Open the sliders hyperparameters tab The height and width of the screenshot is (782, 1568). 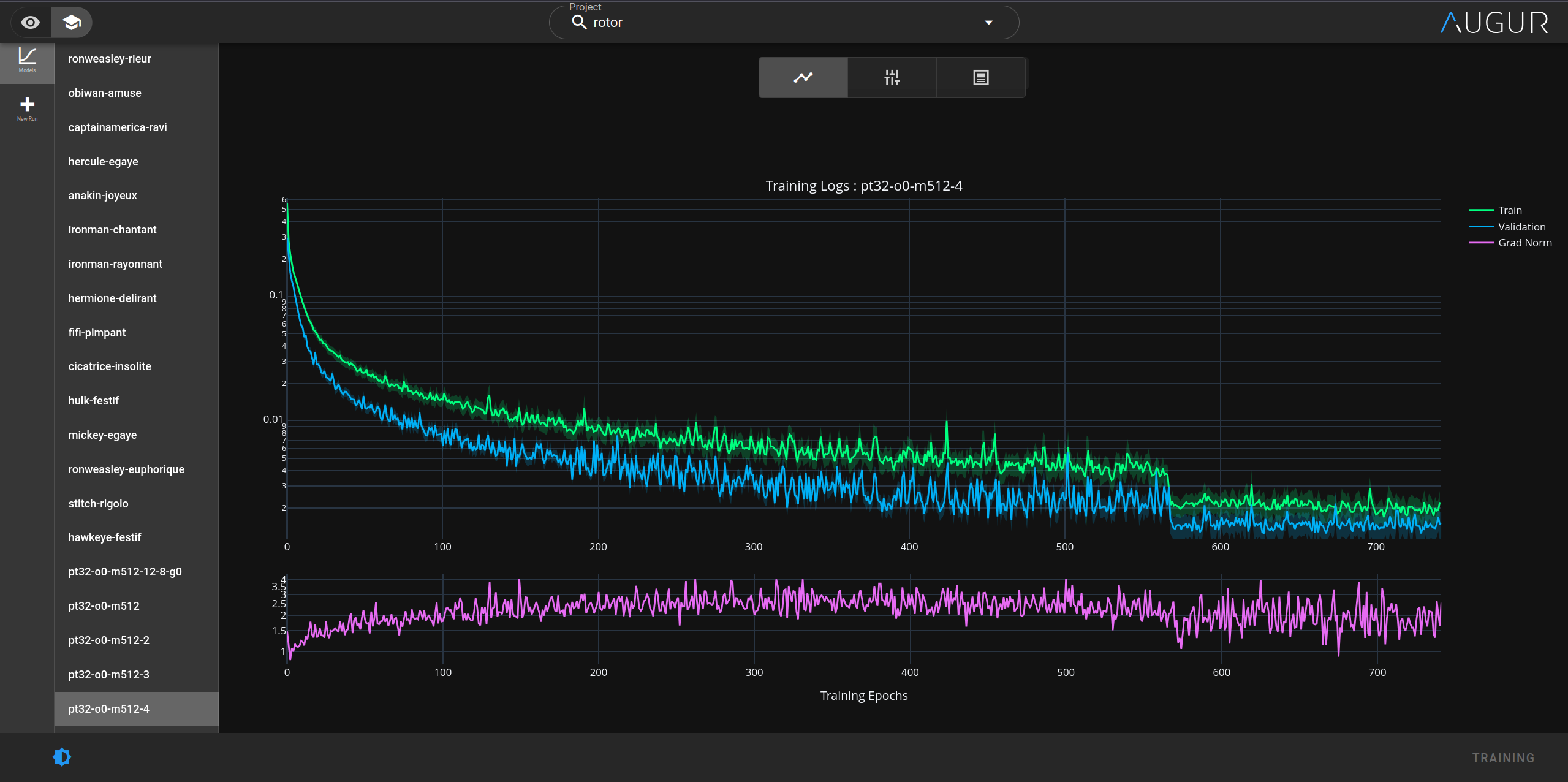[892, 77]
